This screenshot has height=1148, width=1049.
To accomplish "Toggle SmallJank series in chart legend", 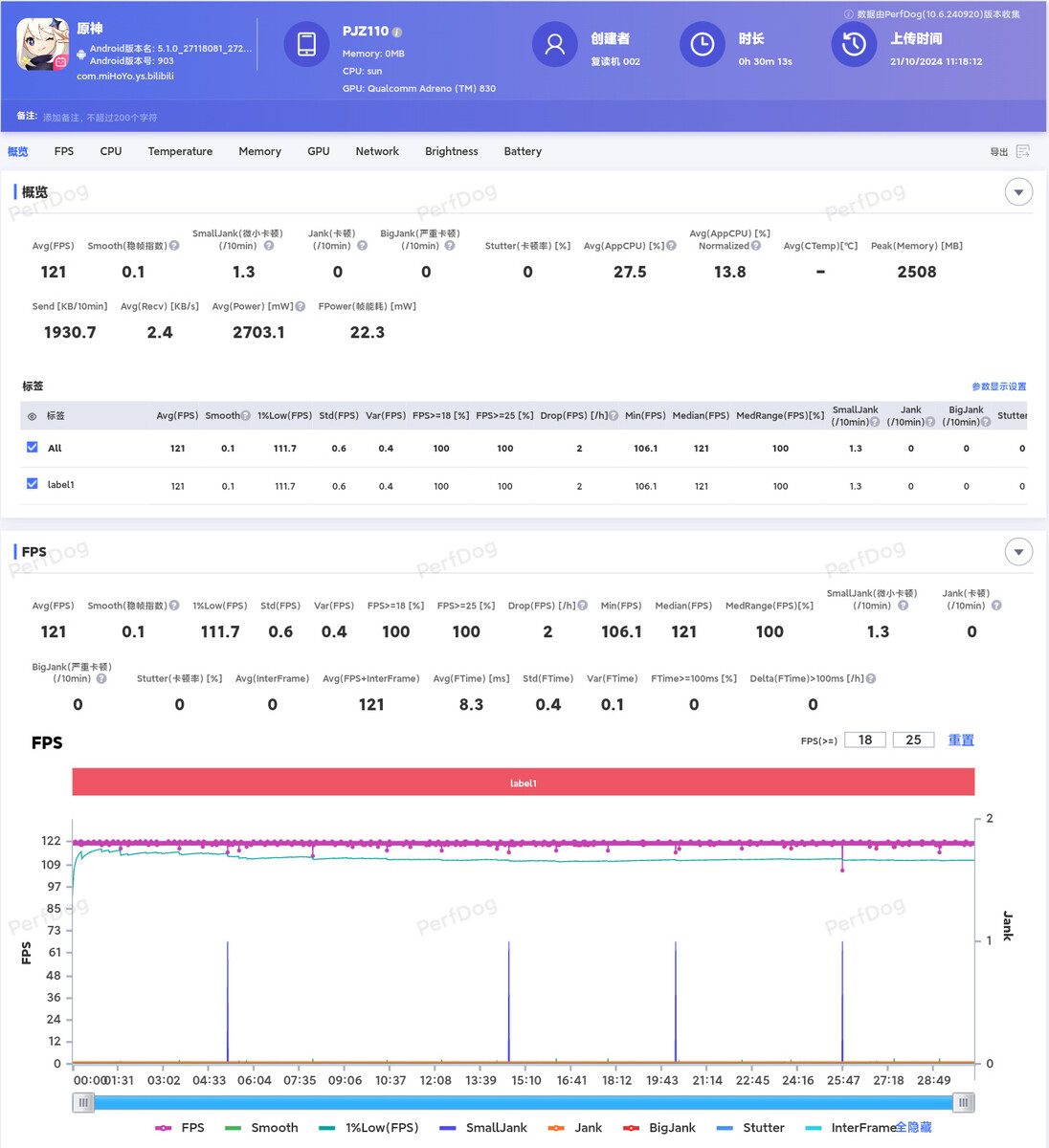I will 483,1128.
